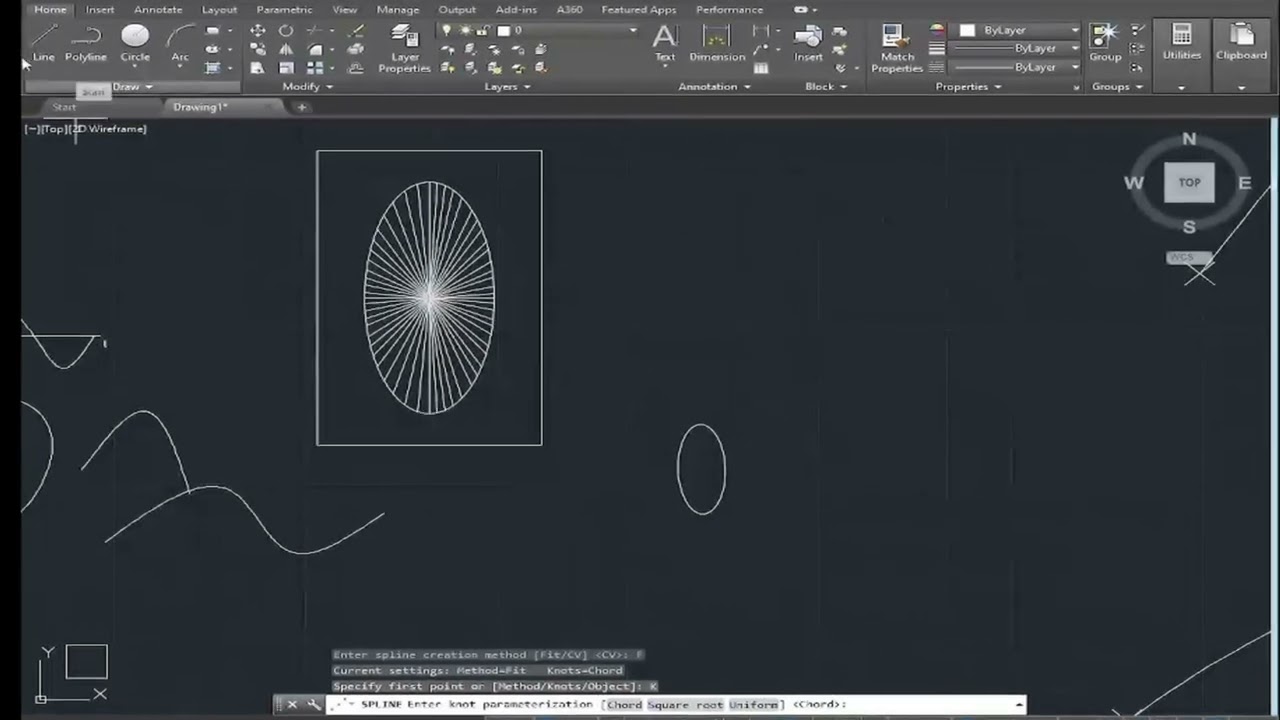The height and width of the screenshot is (720, 1280).
Task: Activate the Rotate tool in Modify
Action: coord(286,30)
